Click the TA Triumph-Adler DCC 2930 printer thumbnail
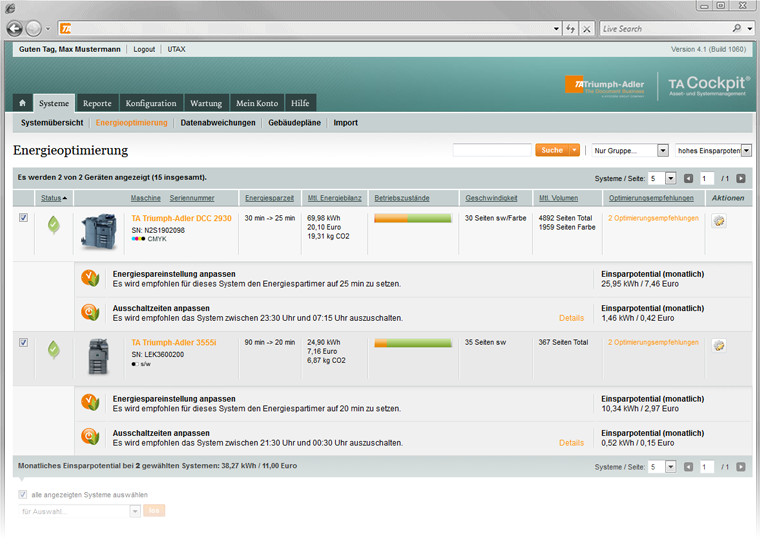 pos(99,231)
